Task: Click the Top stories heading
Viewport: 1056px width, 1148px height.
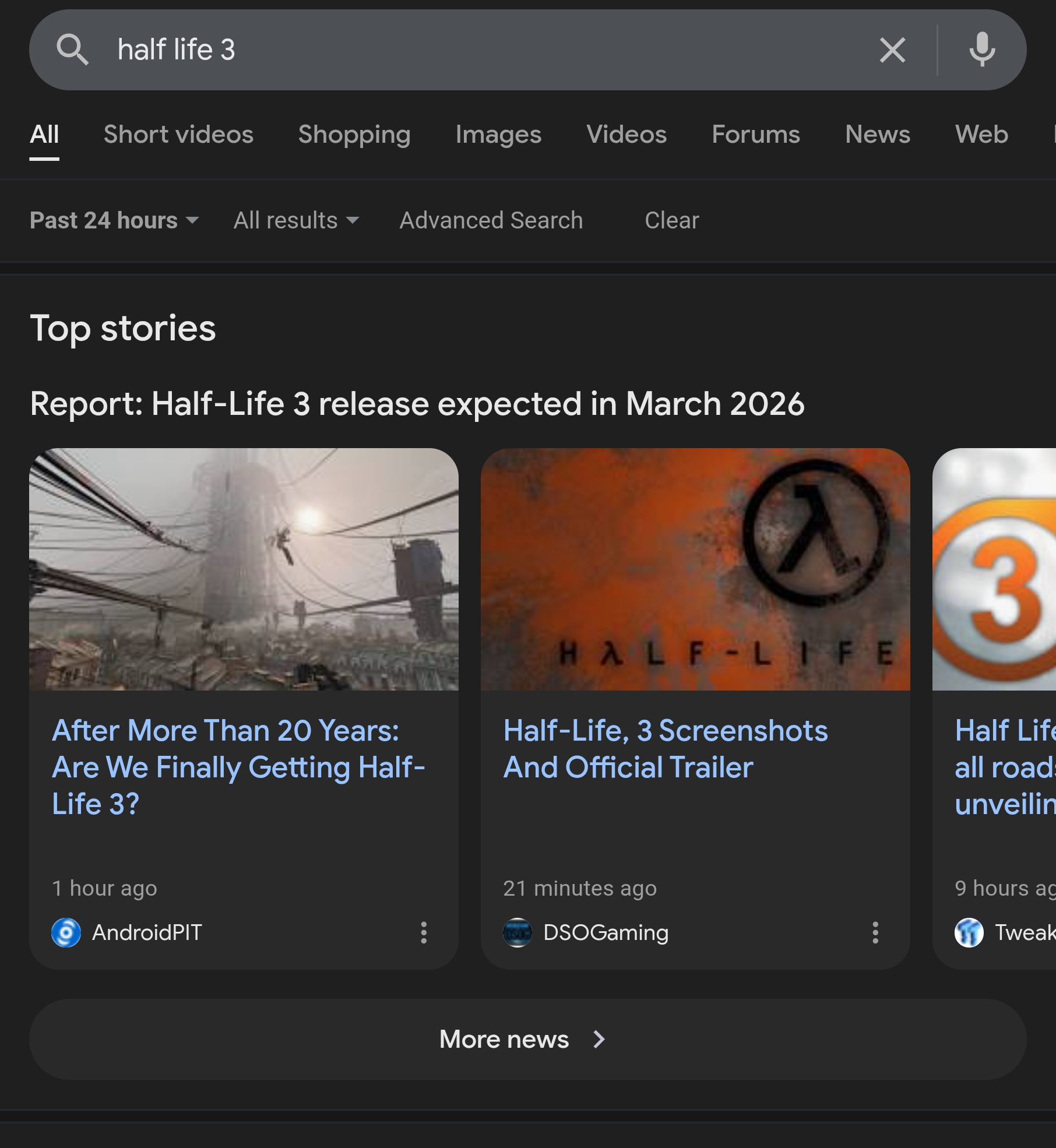Action: [123, 328]
